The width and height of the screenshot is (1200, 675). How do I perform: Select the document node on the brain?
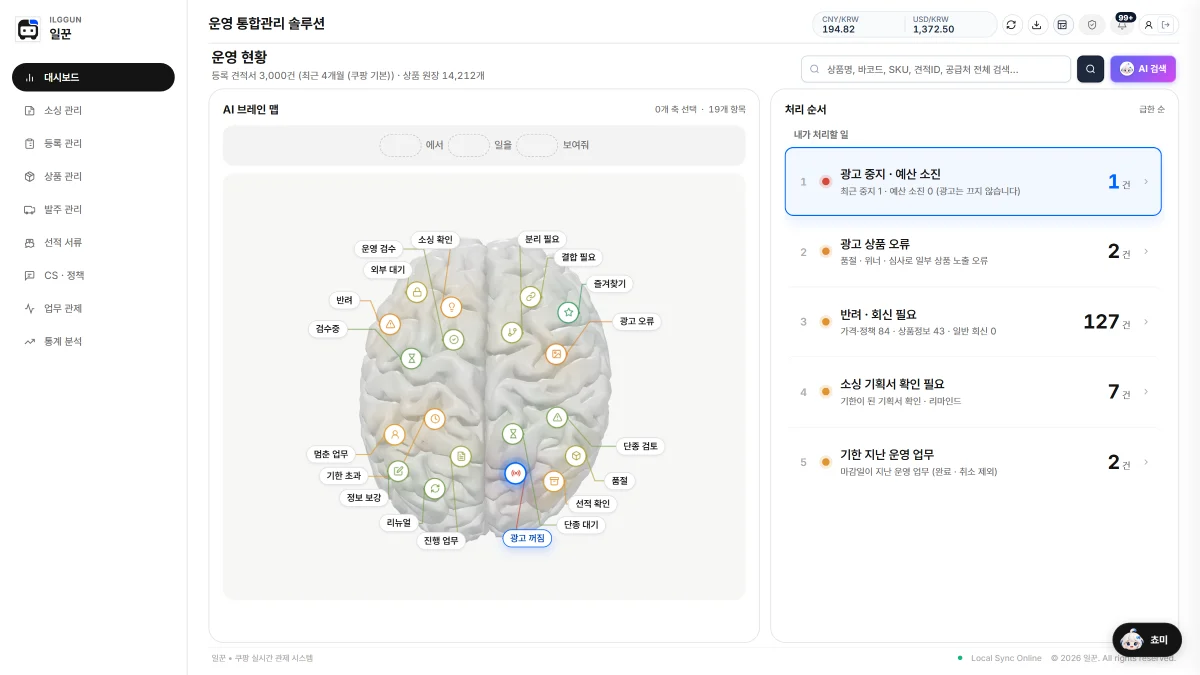click(460, 456)
